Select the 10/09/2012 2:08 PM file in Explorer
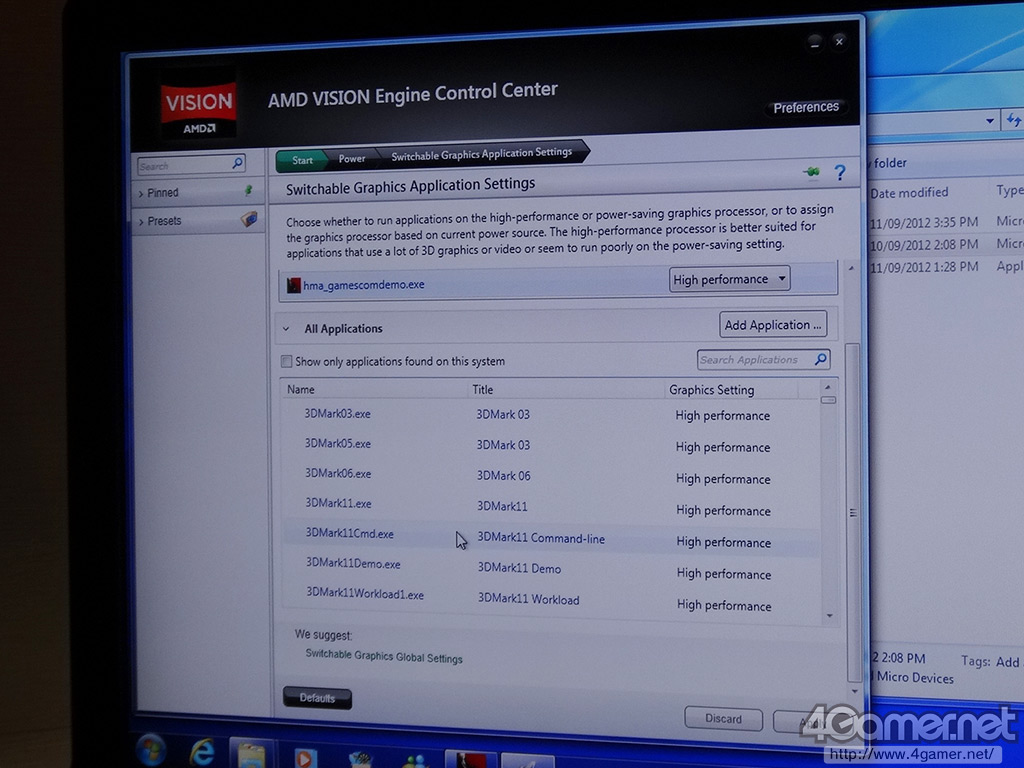This screenshot has height=768, width=1024. (x=946, y=244)
